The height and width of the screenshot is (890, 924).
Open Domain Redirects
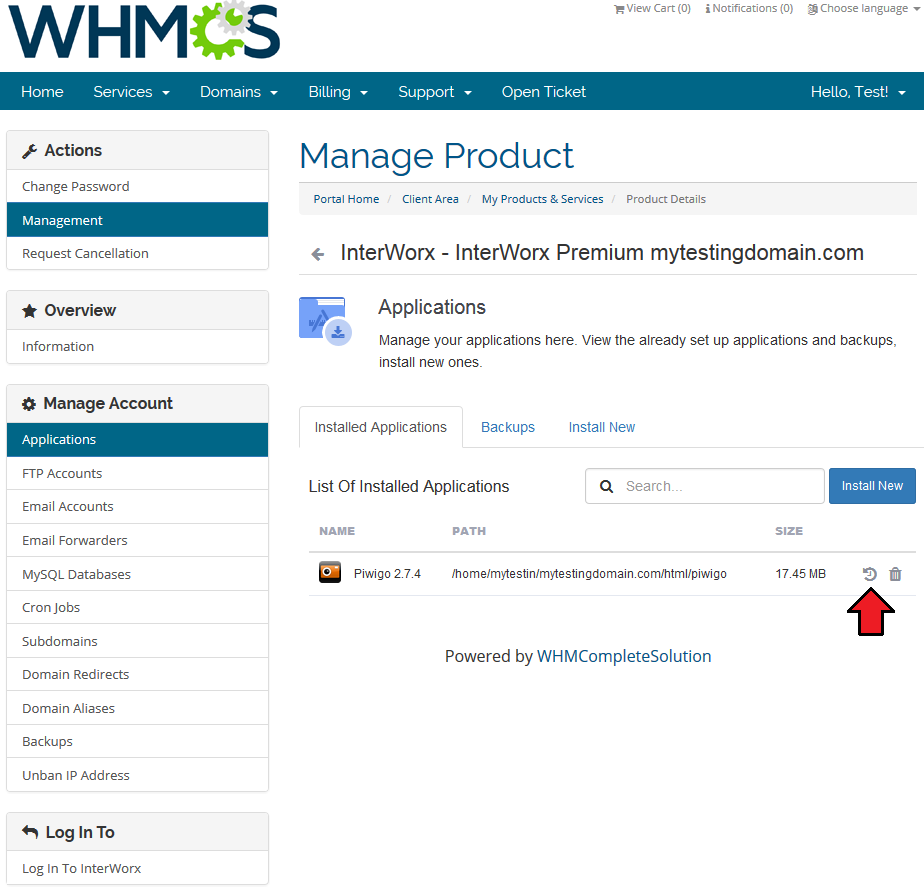click(137, 674)
